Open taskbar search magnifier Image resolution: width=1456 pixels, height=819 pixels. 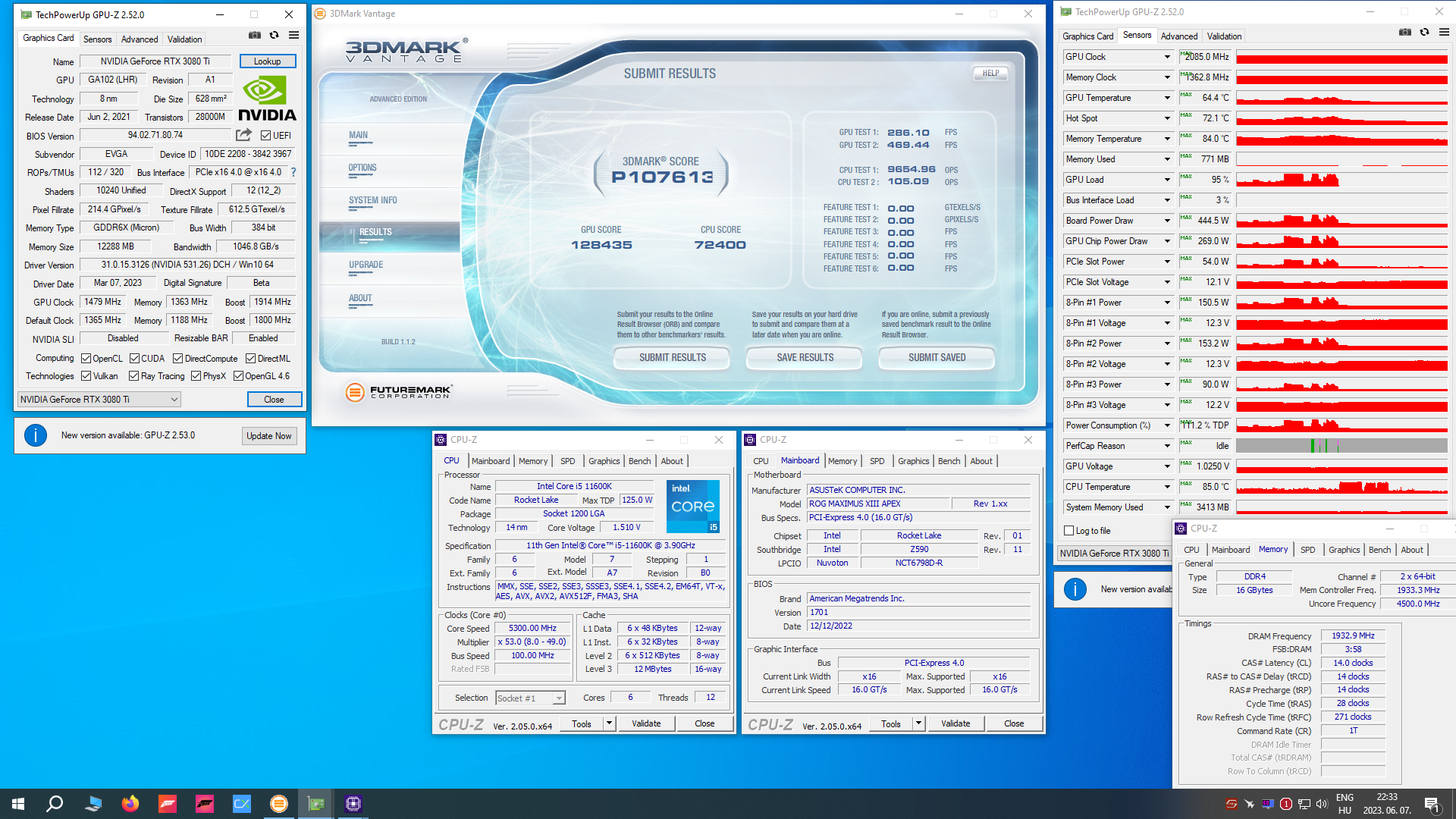tap(55, 804)
